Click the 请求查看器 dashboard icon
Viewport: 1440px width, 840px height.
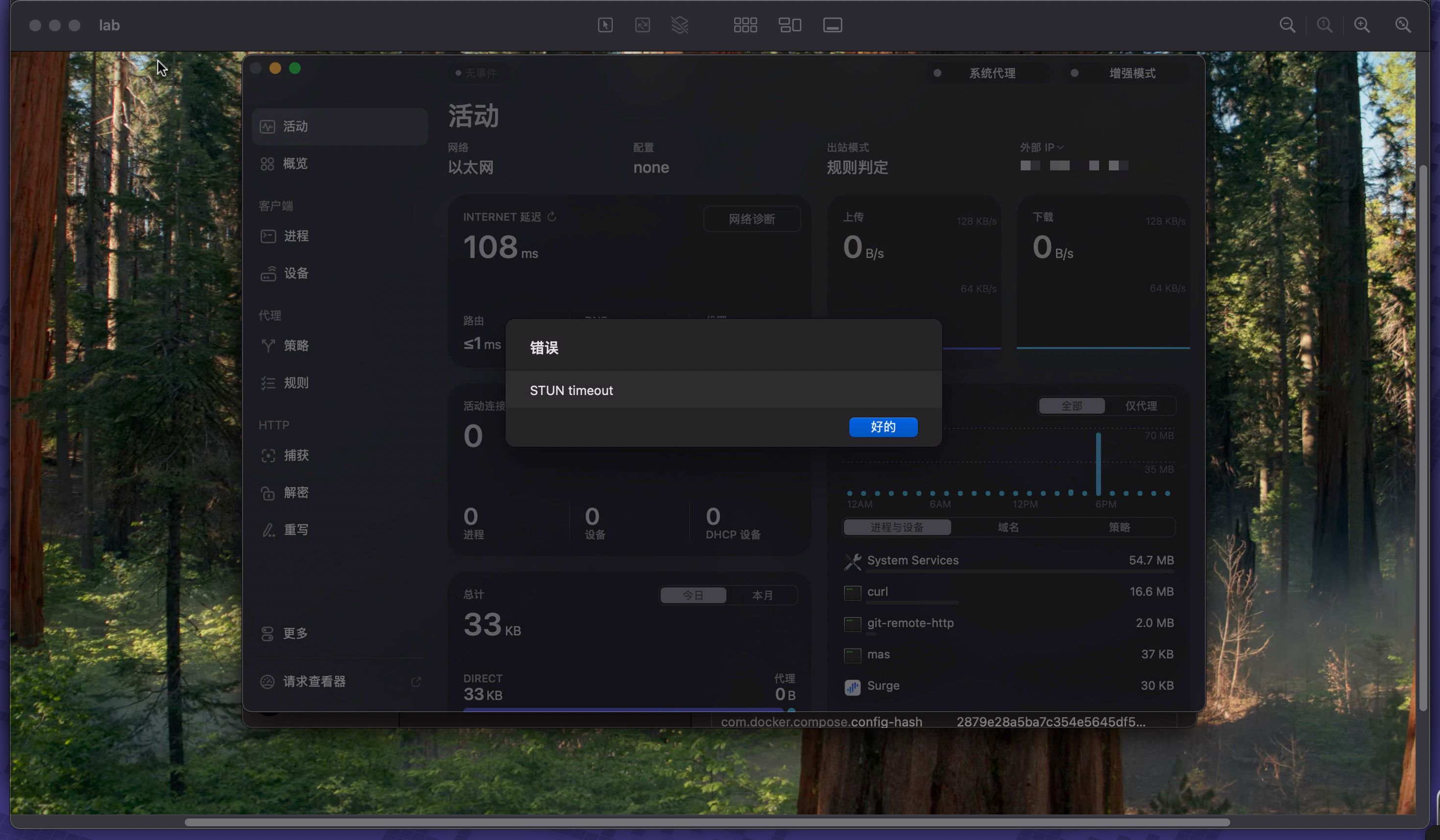(267, 681)
